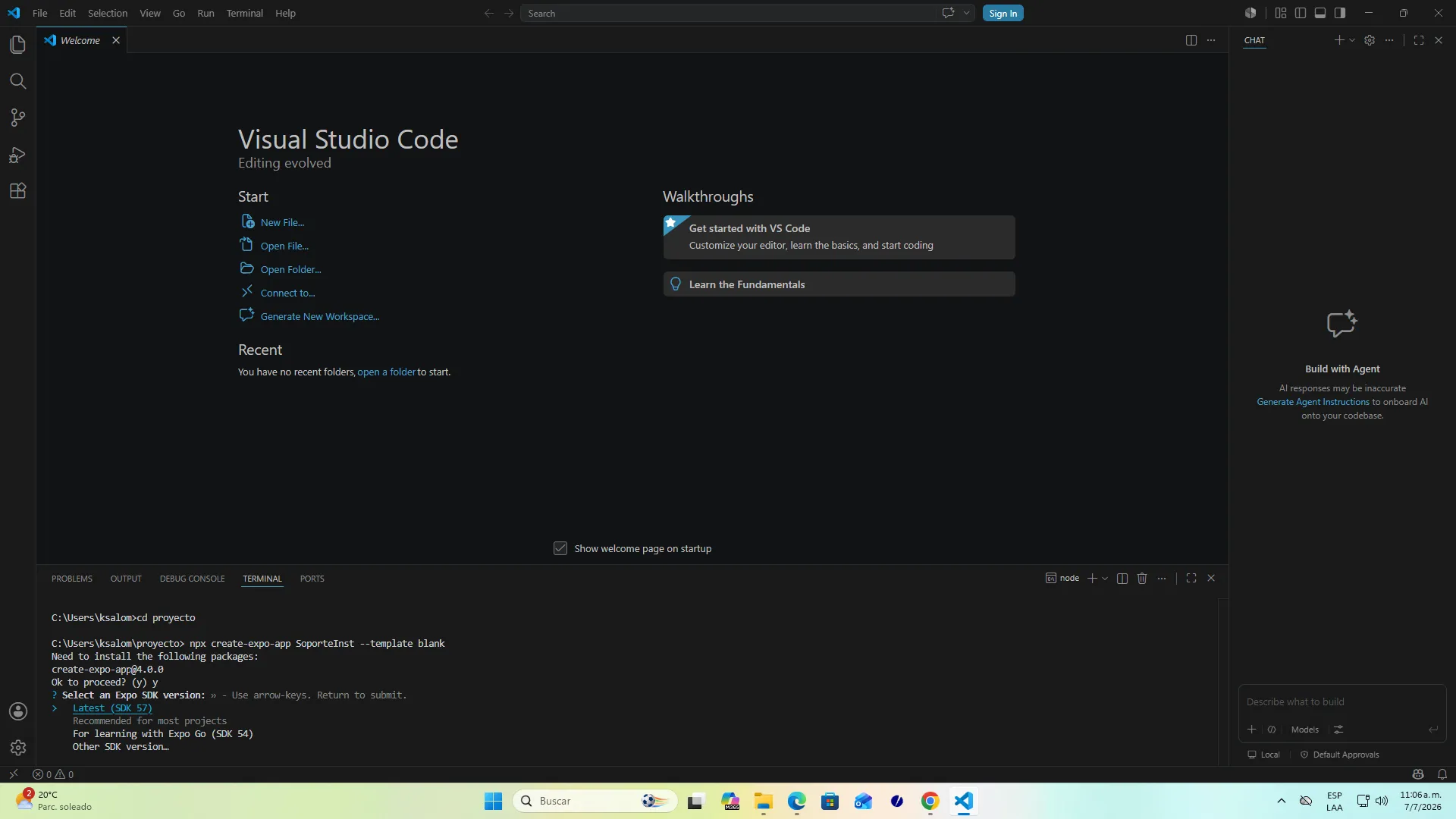
Task: Open Windows Start menu
Action: click(x=493, y=801)
